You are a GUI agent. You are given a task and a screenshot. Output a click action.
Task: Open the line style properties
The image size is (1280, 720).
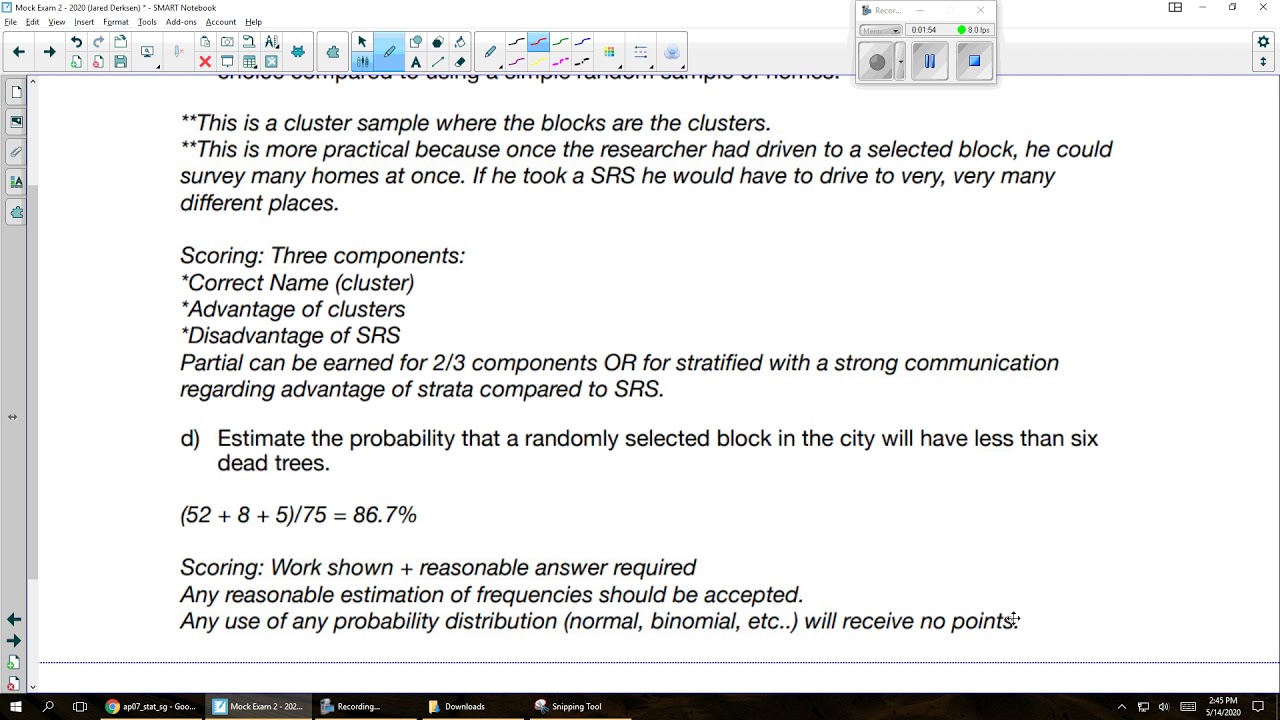pos(641,52)
